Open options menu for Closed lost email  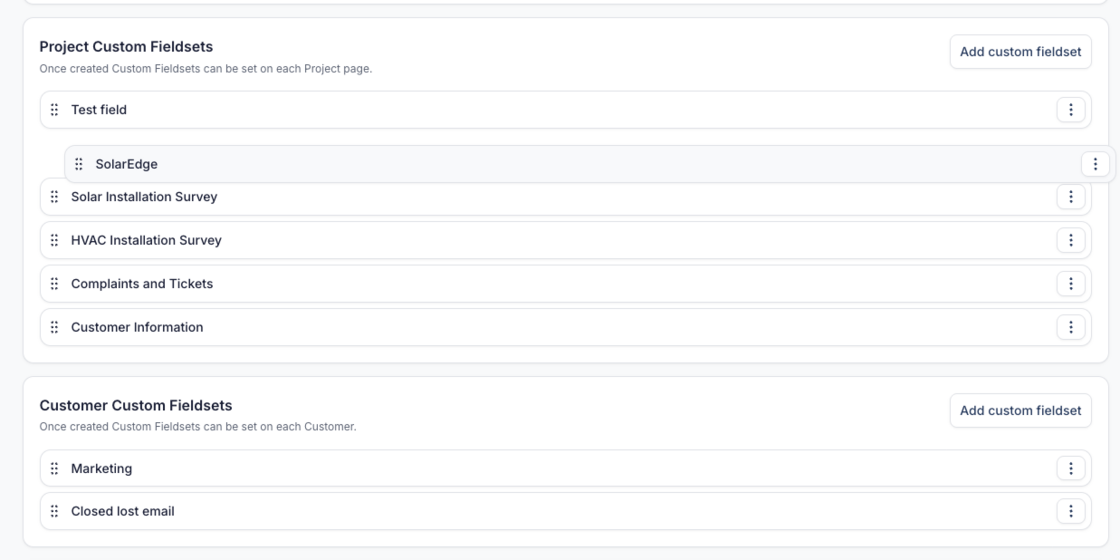coord(1070,511)
